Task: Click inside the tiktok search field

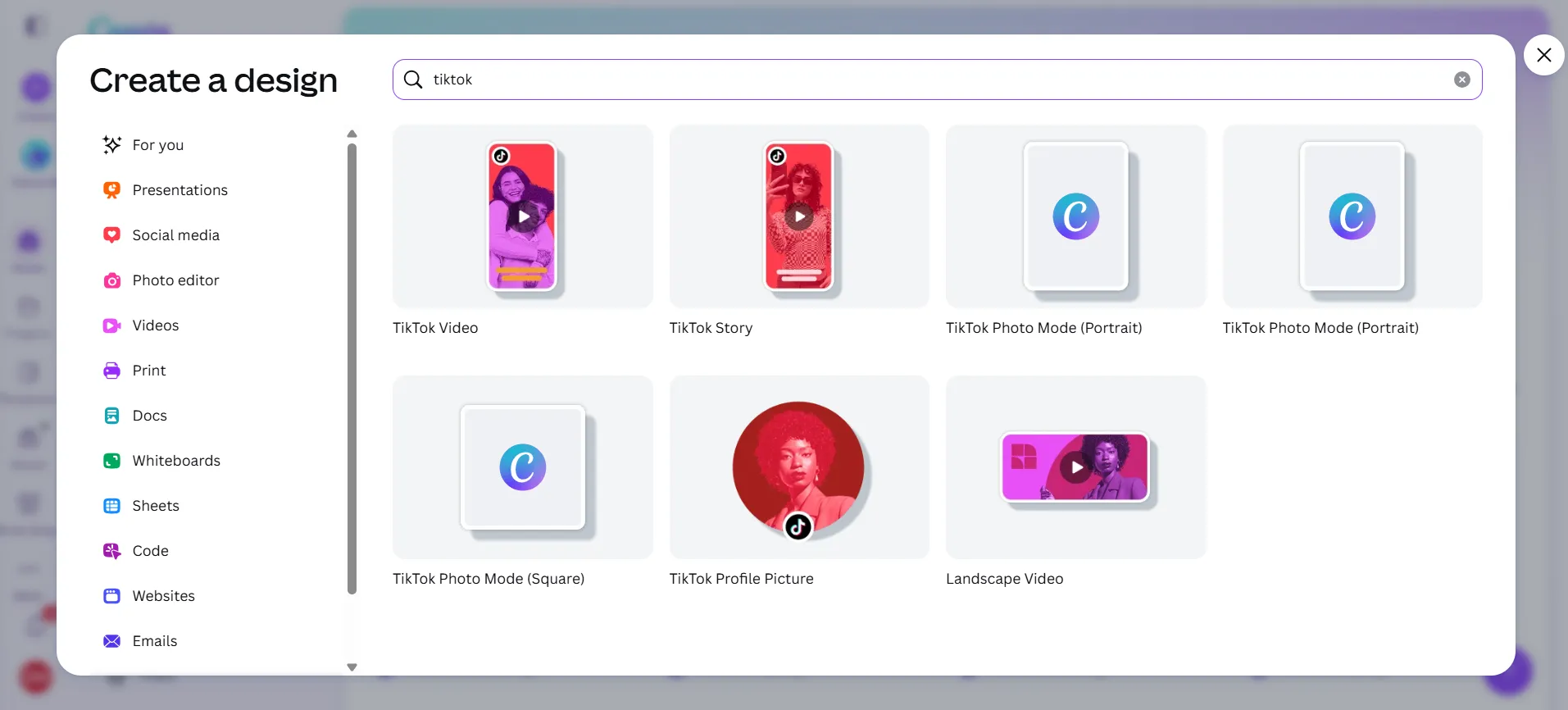Action: pos(938,80)
